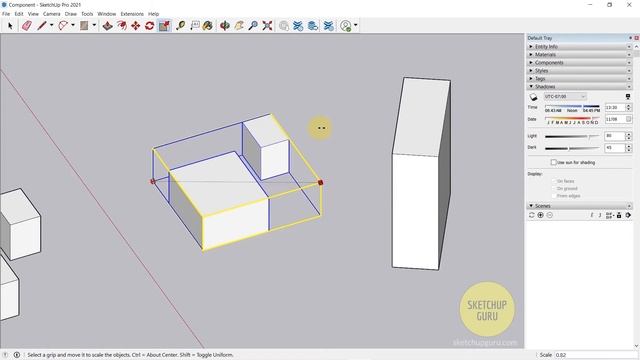
Task: Select the Text label tool
Action: (x=195, y=26)
